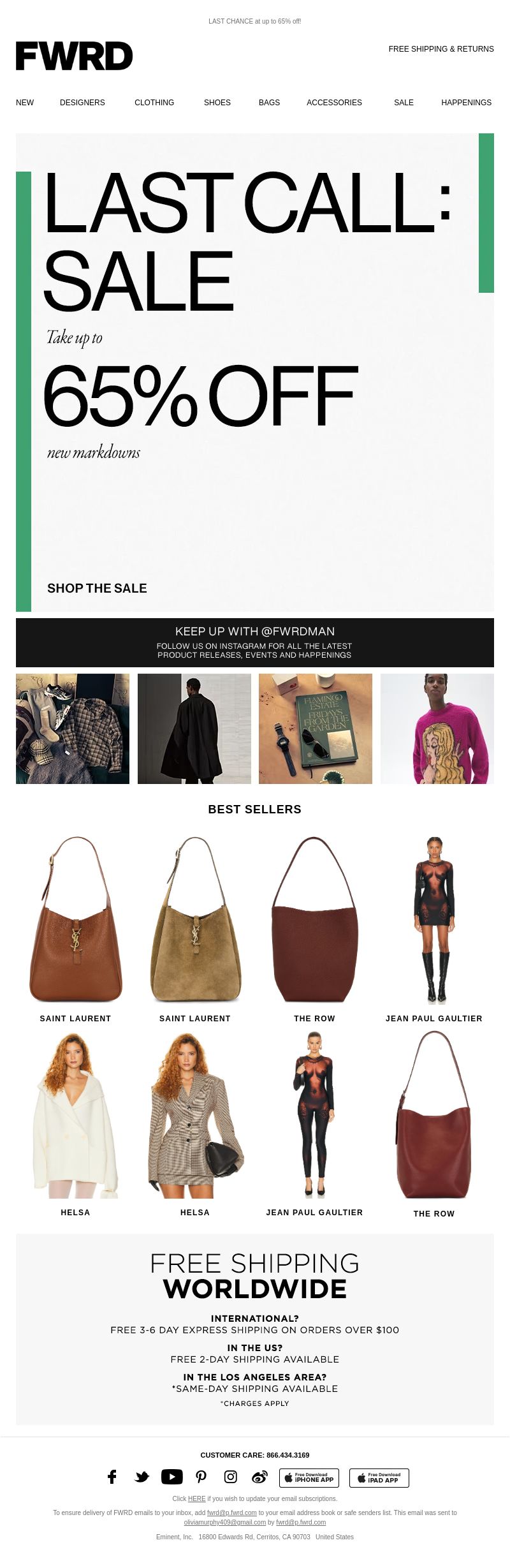Visit the Pinterest icon link
510x1568 pixels.
click(x=201, y=1477)
